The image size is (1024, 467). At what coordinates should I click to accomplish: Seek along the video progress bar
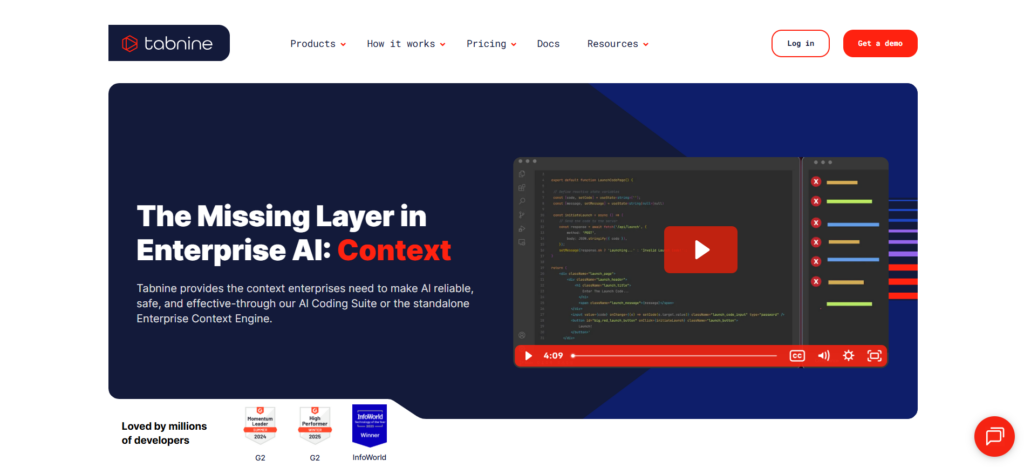click(x=674, y=356)
